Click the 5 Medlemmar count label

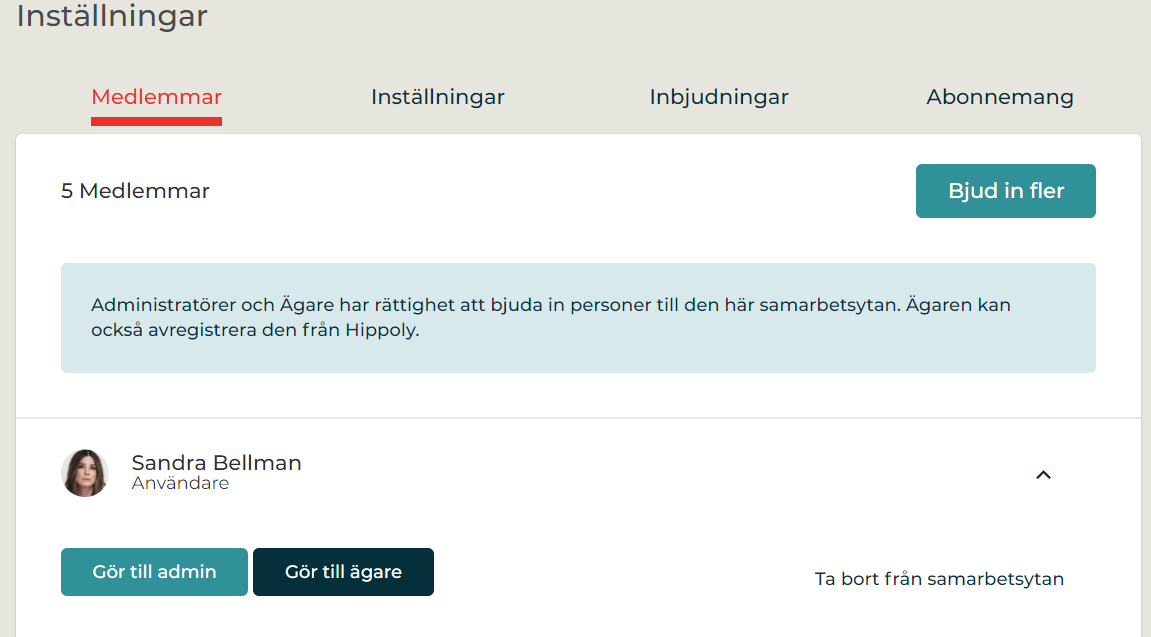pyautogui.click(x=135, y=191)
